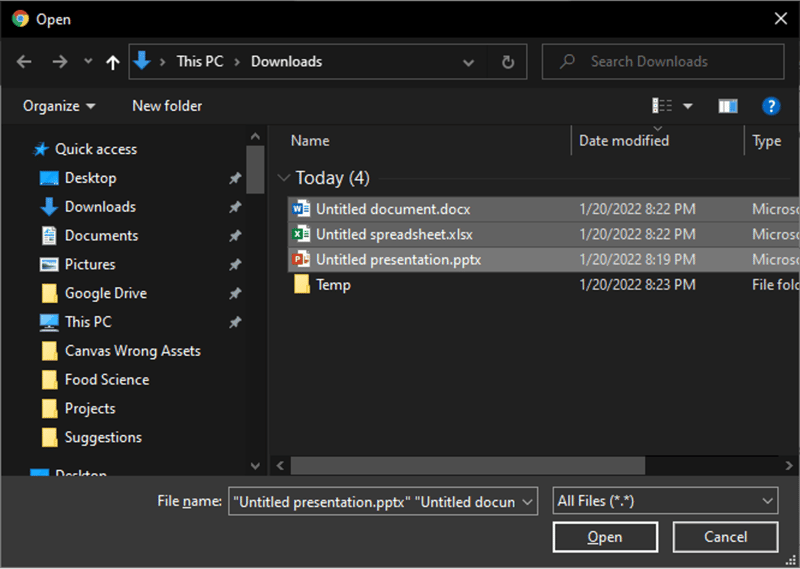
Task: Select Untitled spreadsheet.xlsx file
Action: [543, 234]
